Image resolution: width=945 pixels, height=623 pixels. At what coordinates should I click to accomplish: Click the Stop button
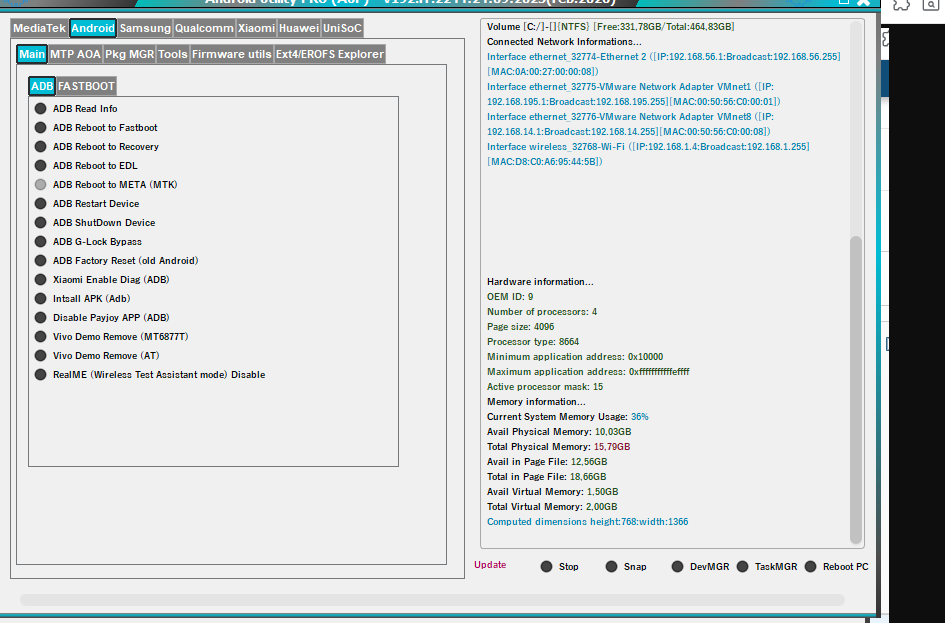point(559,566)
